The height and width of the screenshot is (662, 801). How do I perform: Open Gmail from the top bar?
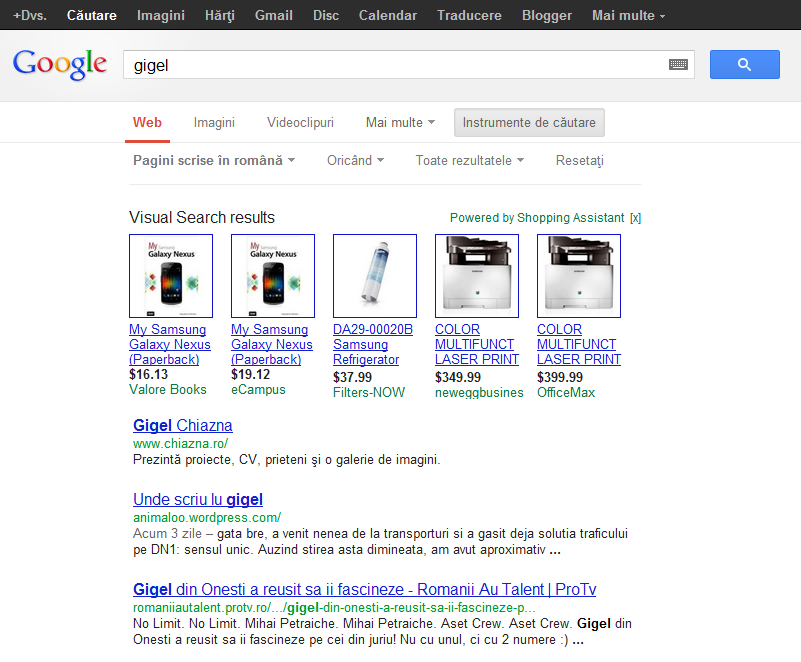[x=274, y=16]
